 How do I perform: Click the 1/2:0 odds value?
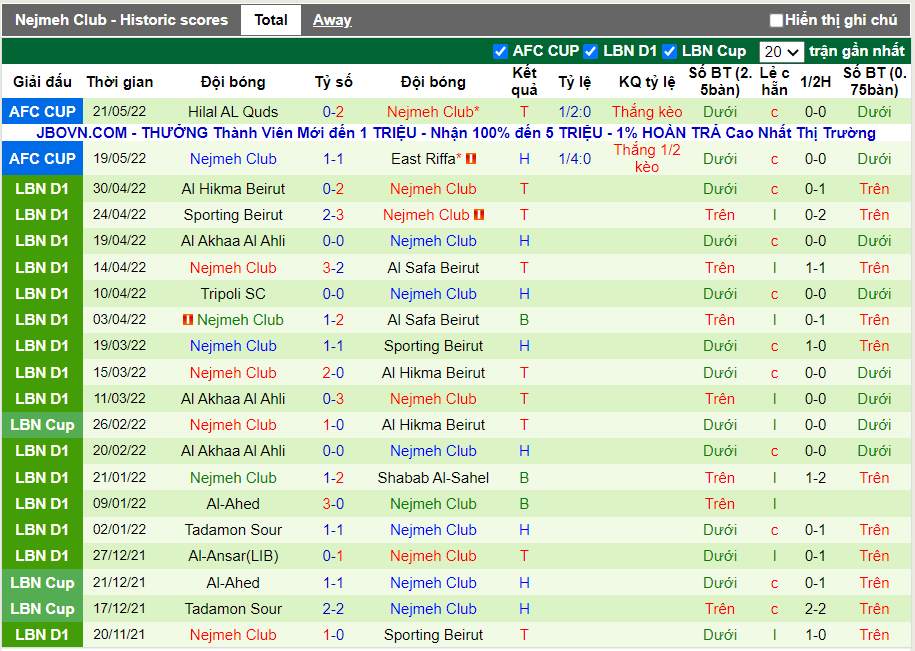(574, 112)
